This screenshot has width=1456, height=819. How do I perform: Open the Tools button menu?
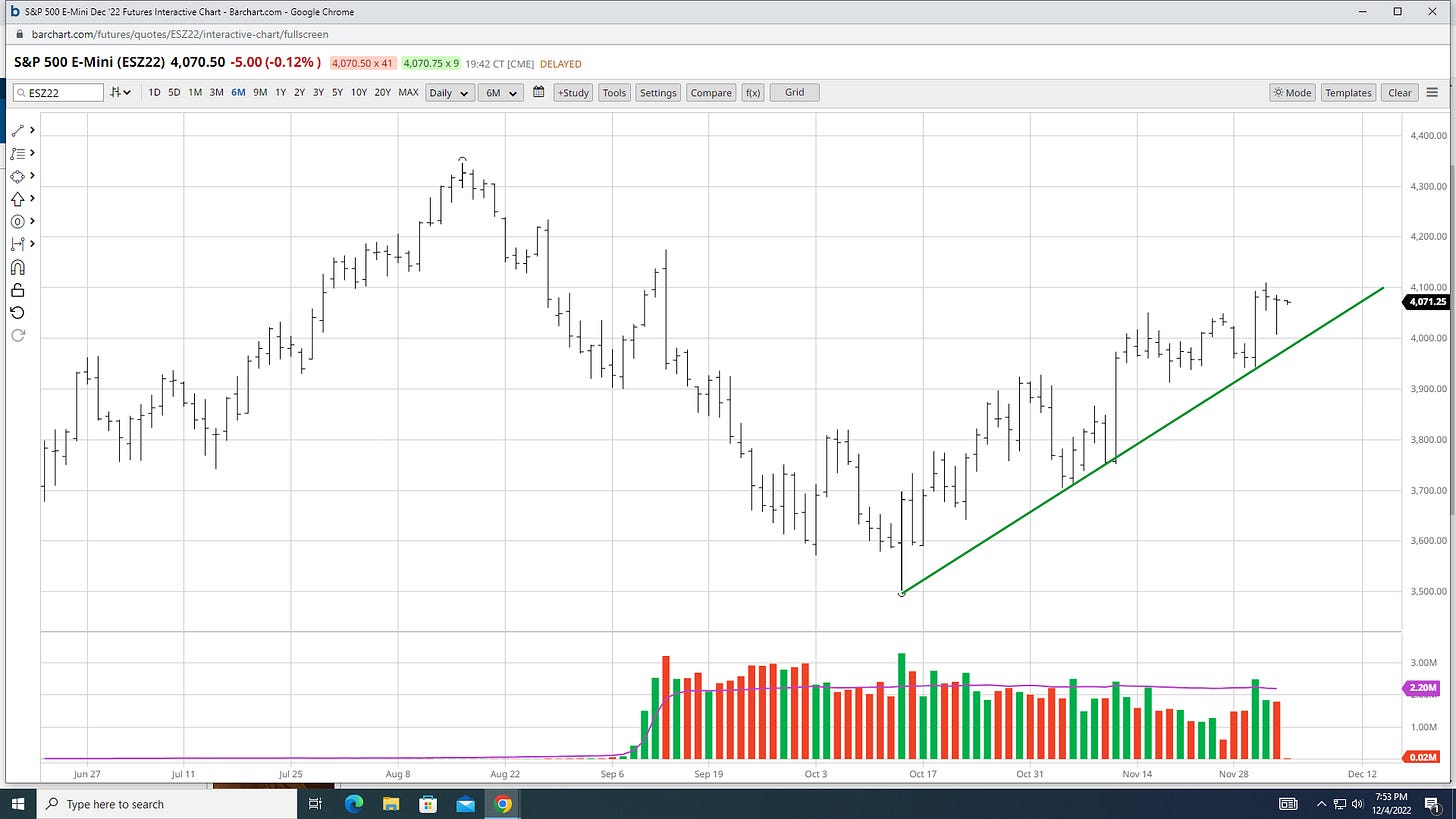(614, 92)
